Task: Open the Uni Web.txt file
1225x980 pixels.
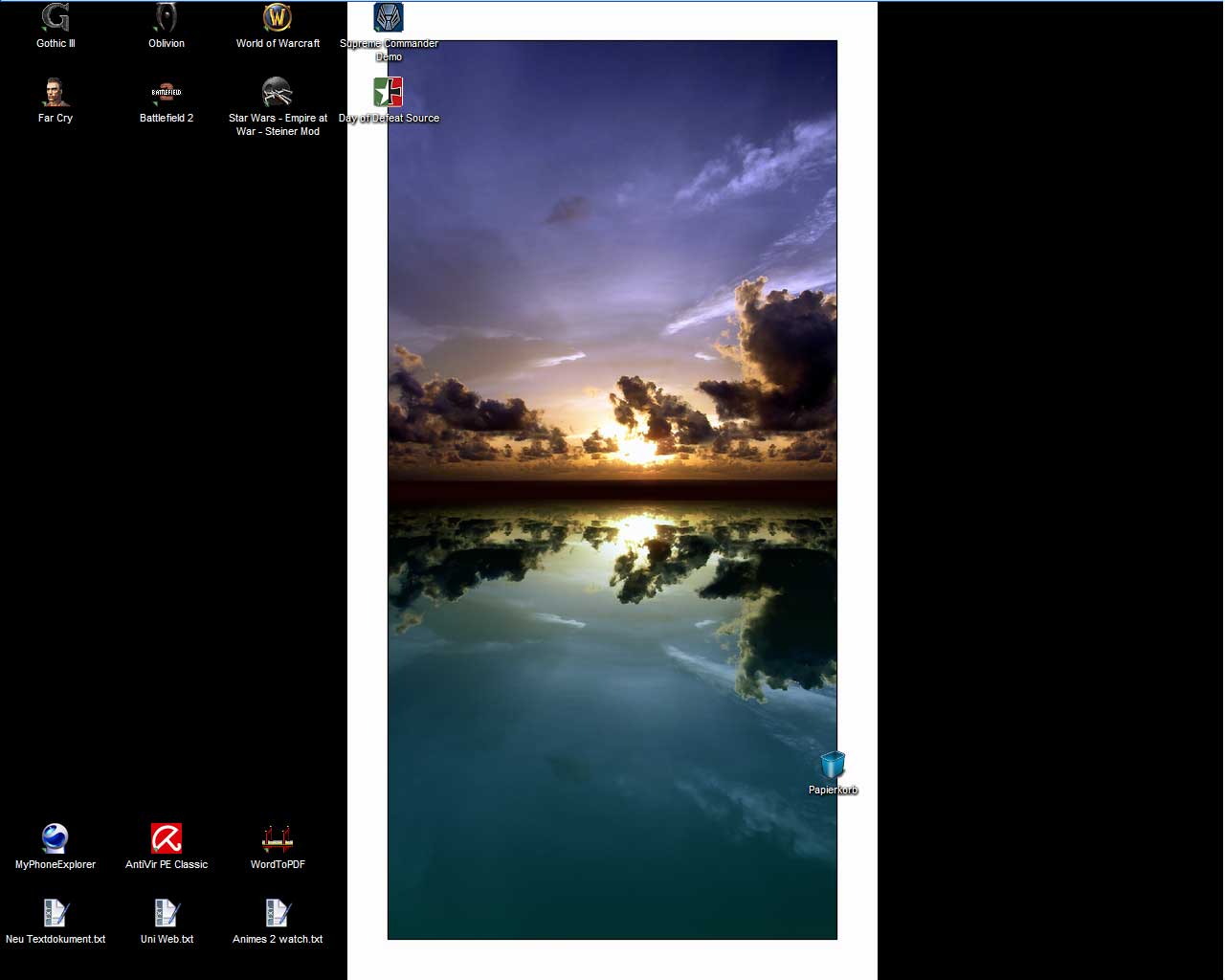Action: point(167,913)
